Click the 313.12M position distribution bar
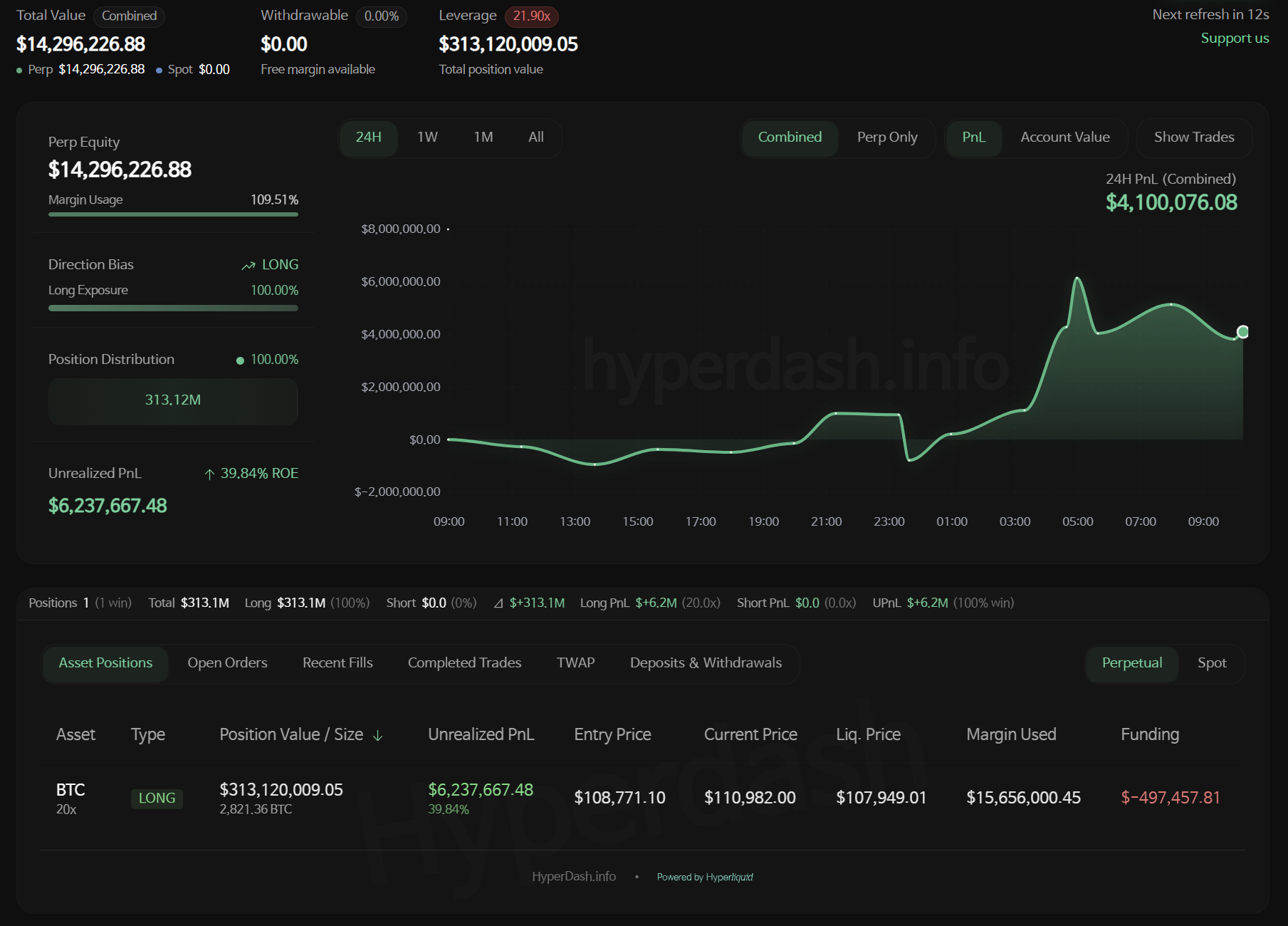The height and width of the screenshot is (926, 1288). [173, 401]
